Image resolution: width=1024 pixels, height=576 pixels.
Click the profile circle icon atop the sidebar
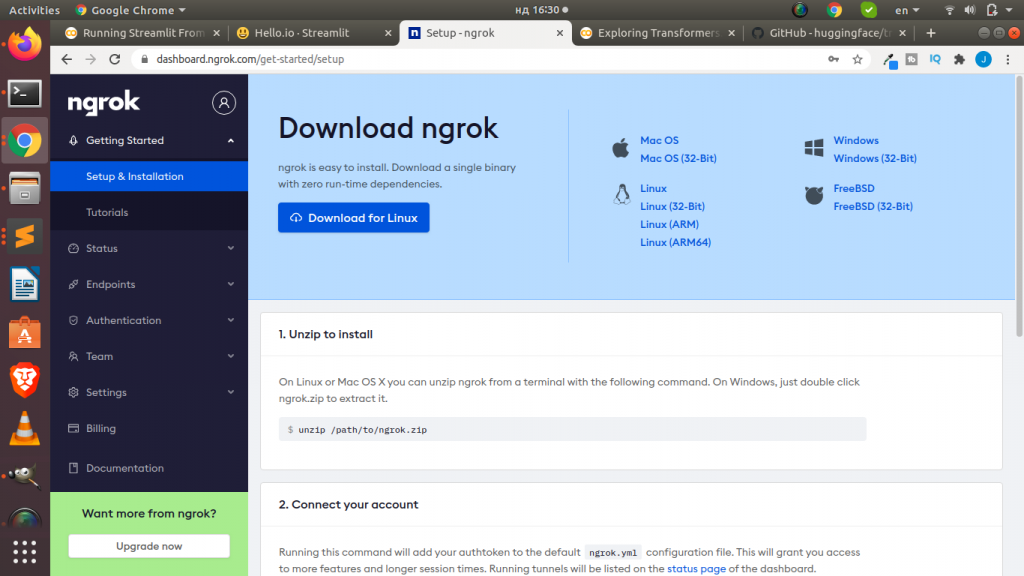[224, 103]
